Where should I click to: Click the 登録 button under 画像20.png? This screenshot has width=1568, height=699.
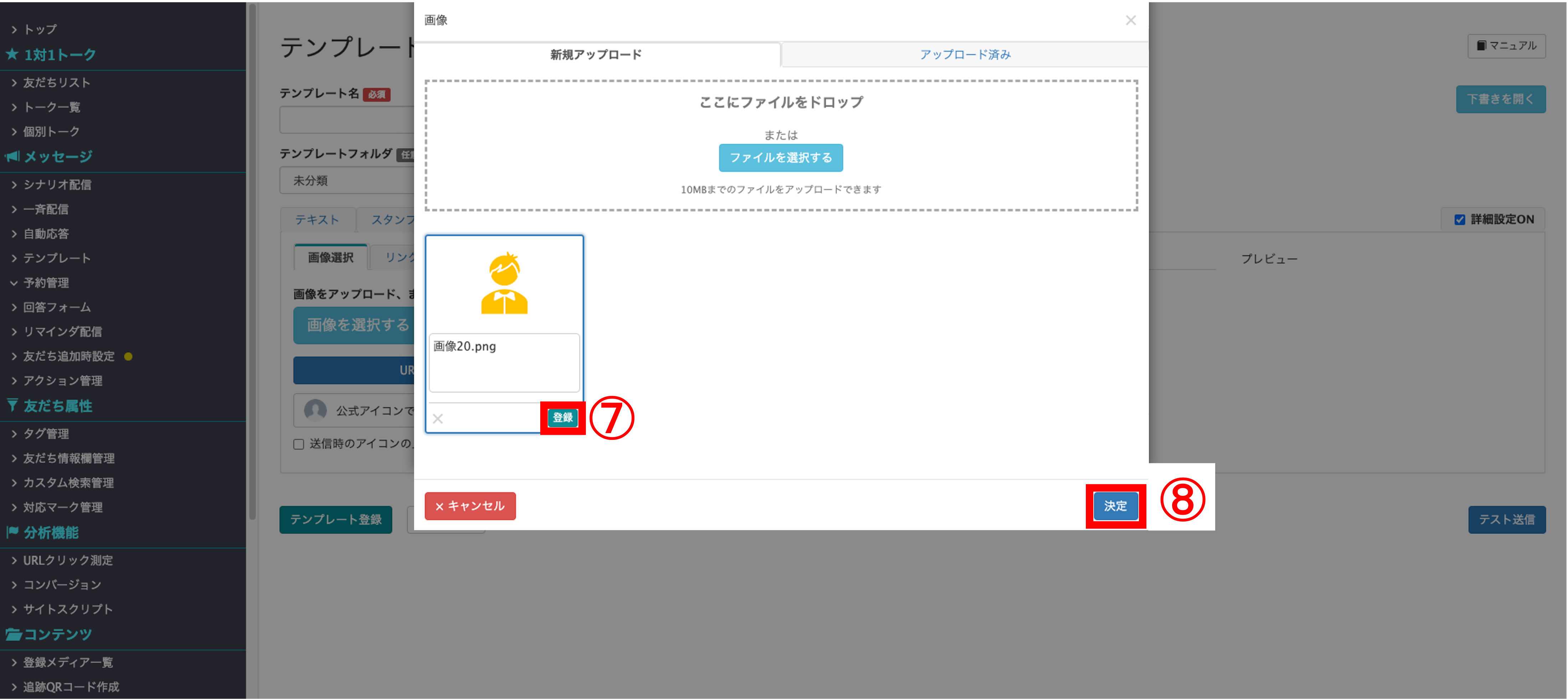pyautogui.click(x=562, y=418)
